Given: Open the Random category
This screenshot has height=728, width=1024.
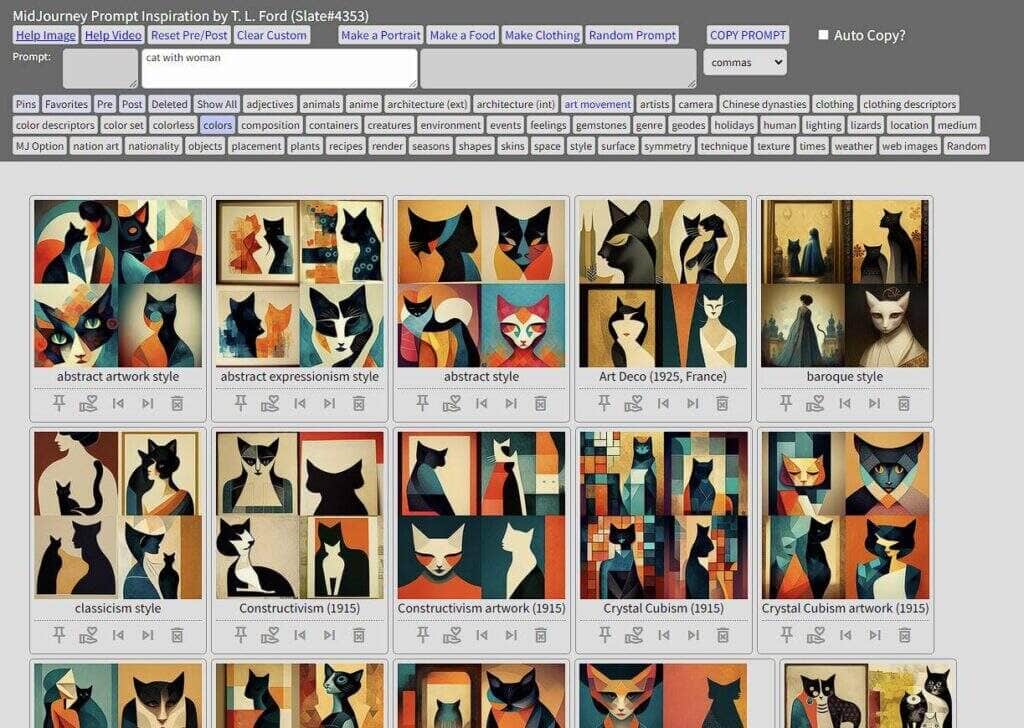Looking at the screenshot, I should click(967, 146).
